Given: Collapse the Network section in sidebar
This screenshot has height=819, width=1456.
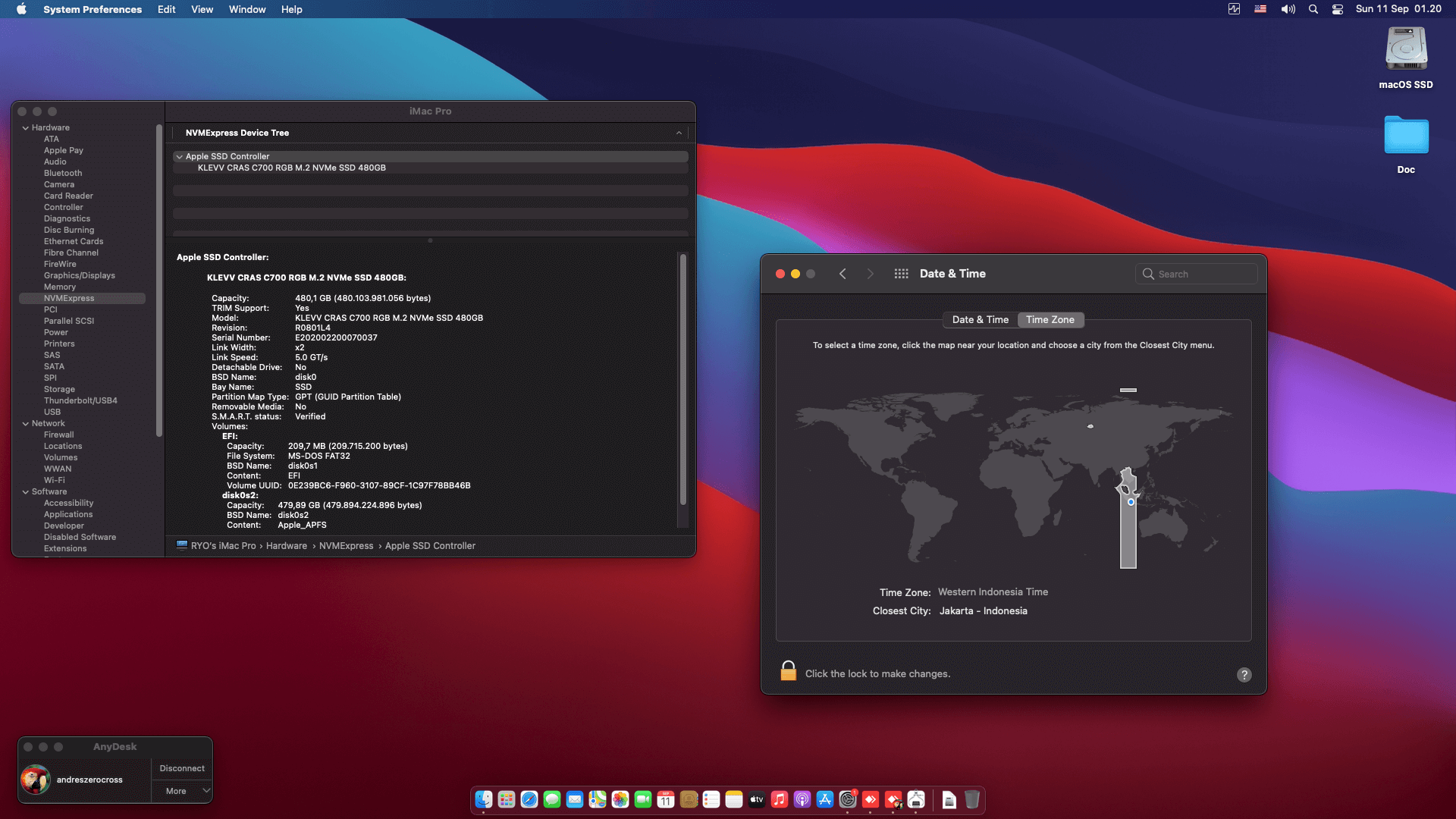Looking at the screenshot, I should click(x=26, y=424).
